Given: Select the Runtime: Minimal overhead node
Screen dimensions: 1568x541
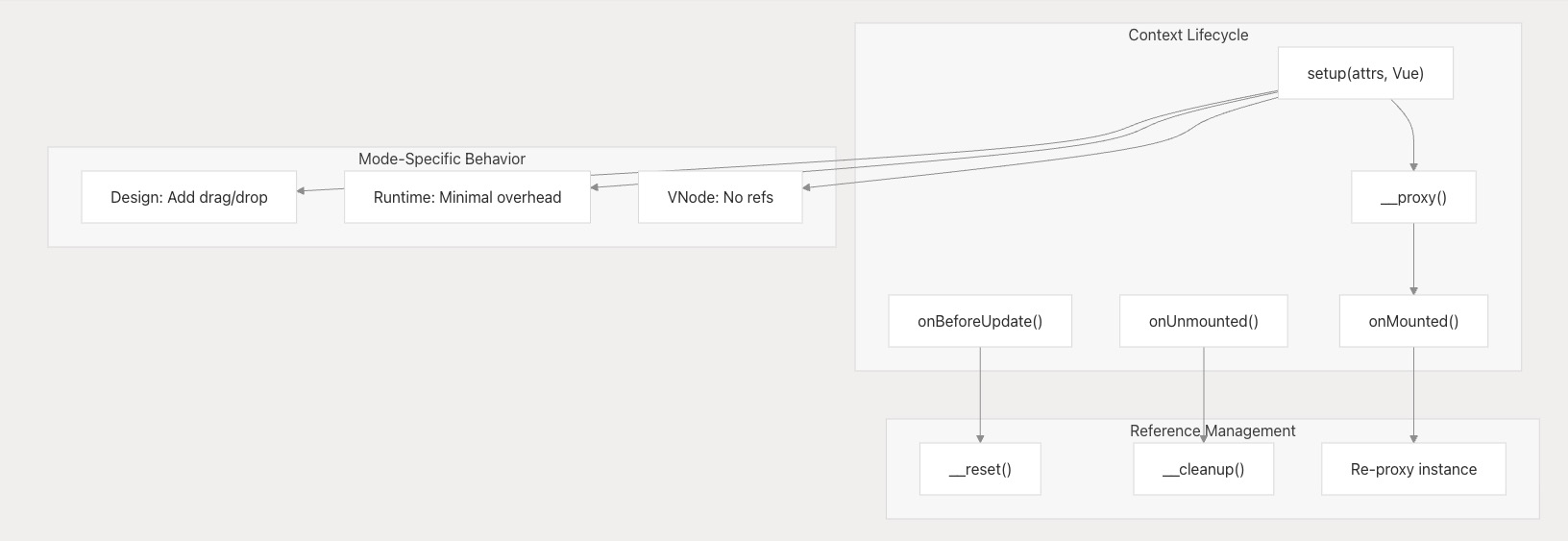Looking at the screenshot, I should point(467,197).
